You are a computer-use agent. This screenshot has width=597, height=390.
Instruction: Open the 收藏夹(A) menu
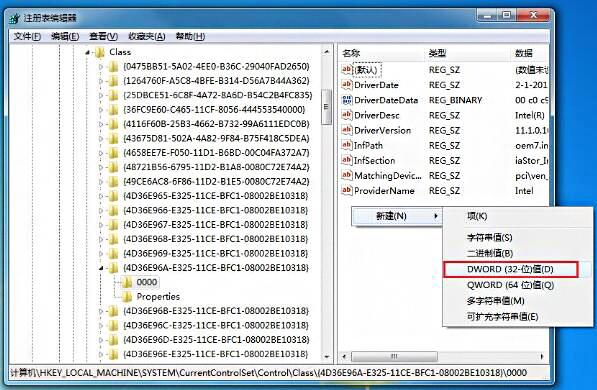coord(147,37)
